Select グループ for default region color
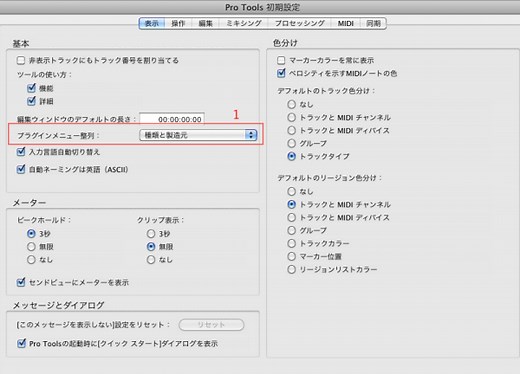The width and height of the screenshot is (520, 374). point(292,230)
